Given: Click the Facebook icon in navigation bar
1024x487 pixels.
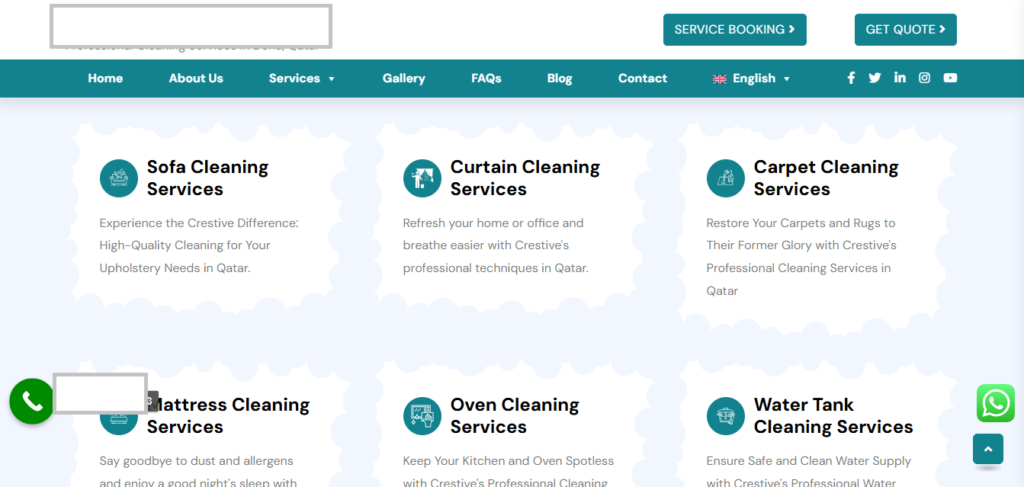Looking at the screenshot, I should pyautogui.click(x=851, y=78).
